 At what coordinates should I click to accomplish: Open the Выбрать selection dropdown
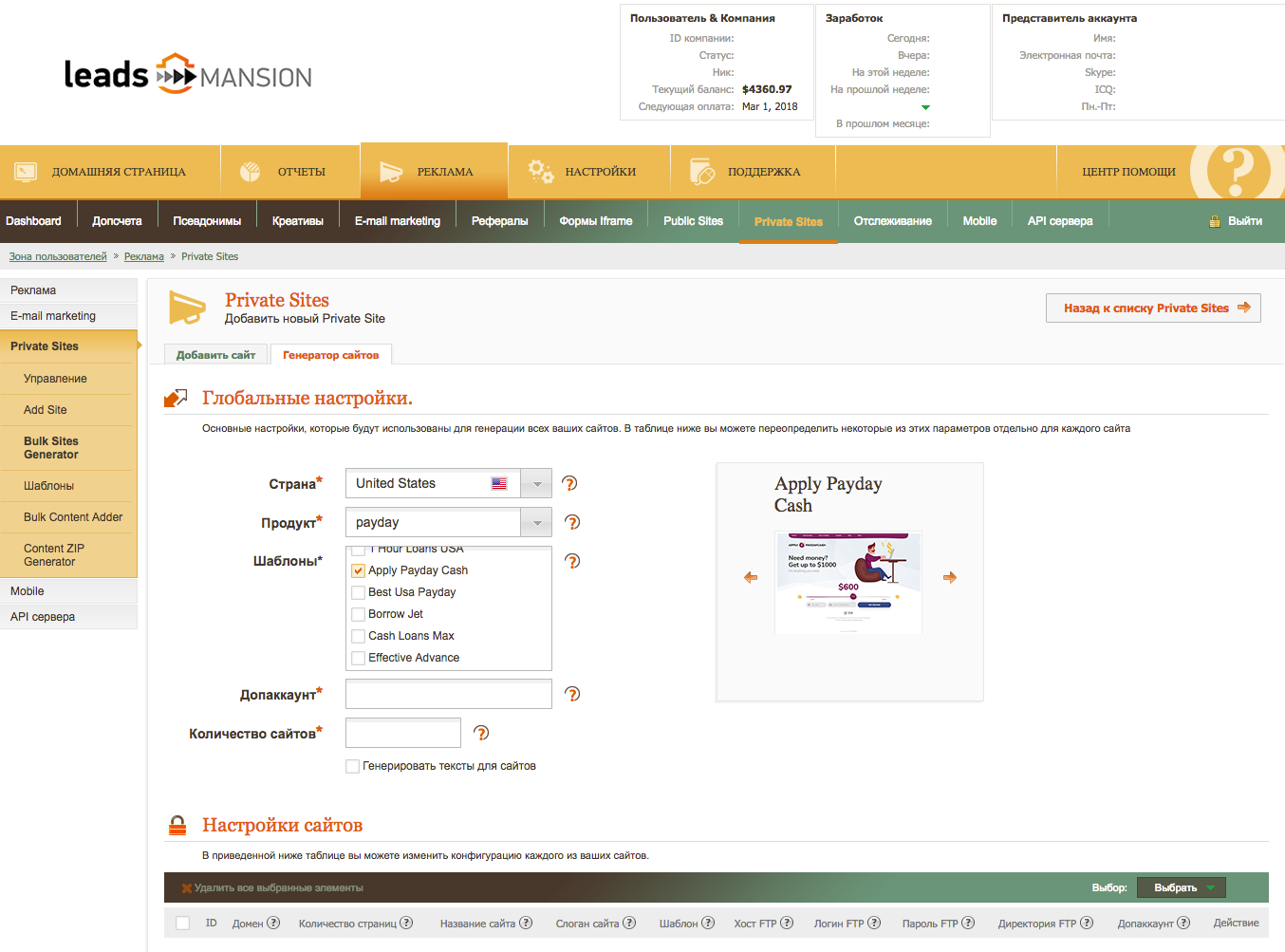pos(1181,887)
